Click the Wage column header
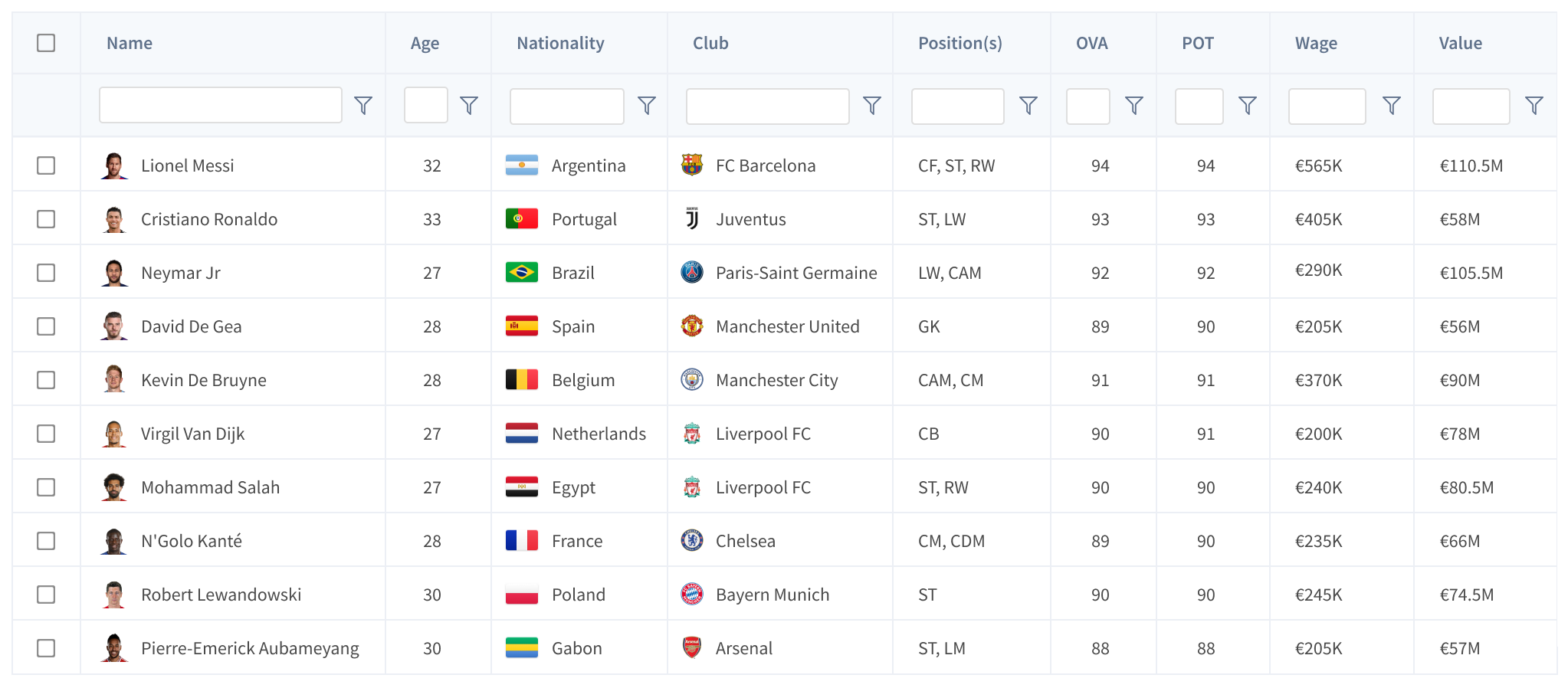This screenshot has width=1568, height=688. point(1316,44)
